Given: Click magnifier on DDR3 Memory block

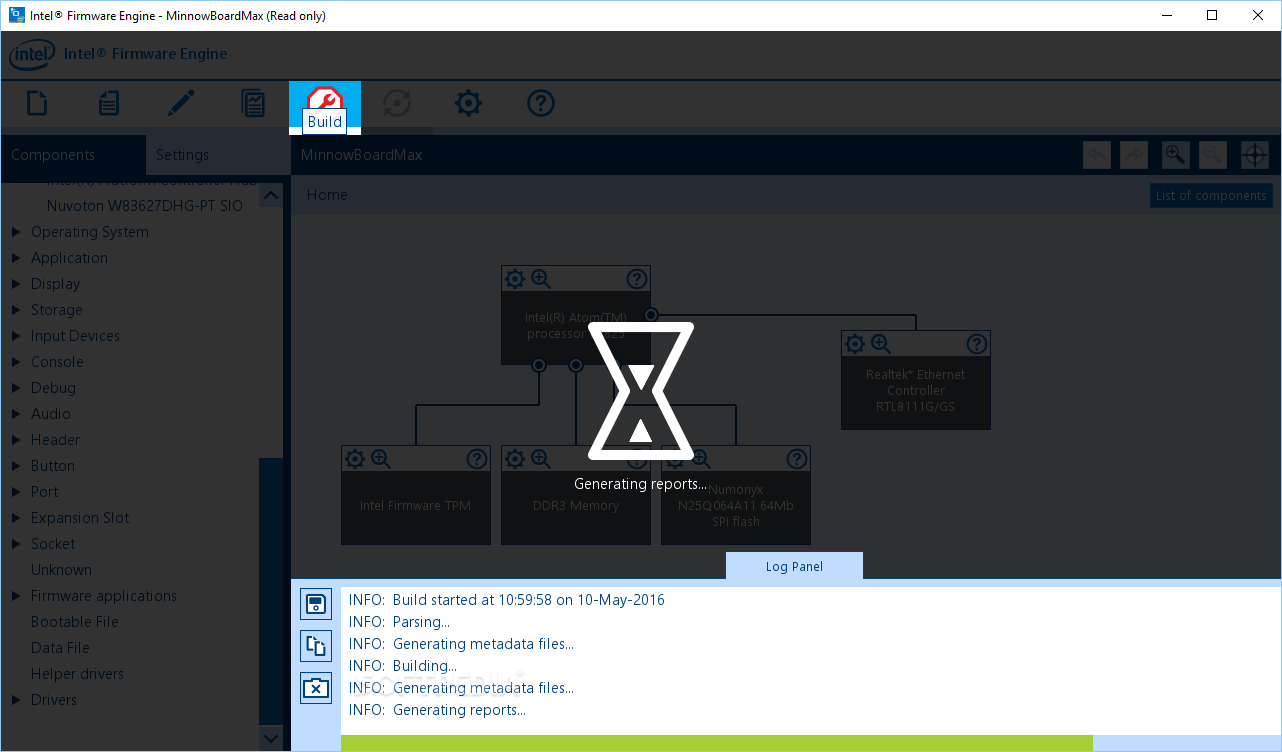Looking at the screenshot, I should 541,459.
